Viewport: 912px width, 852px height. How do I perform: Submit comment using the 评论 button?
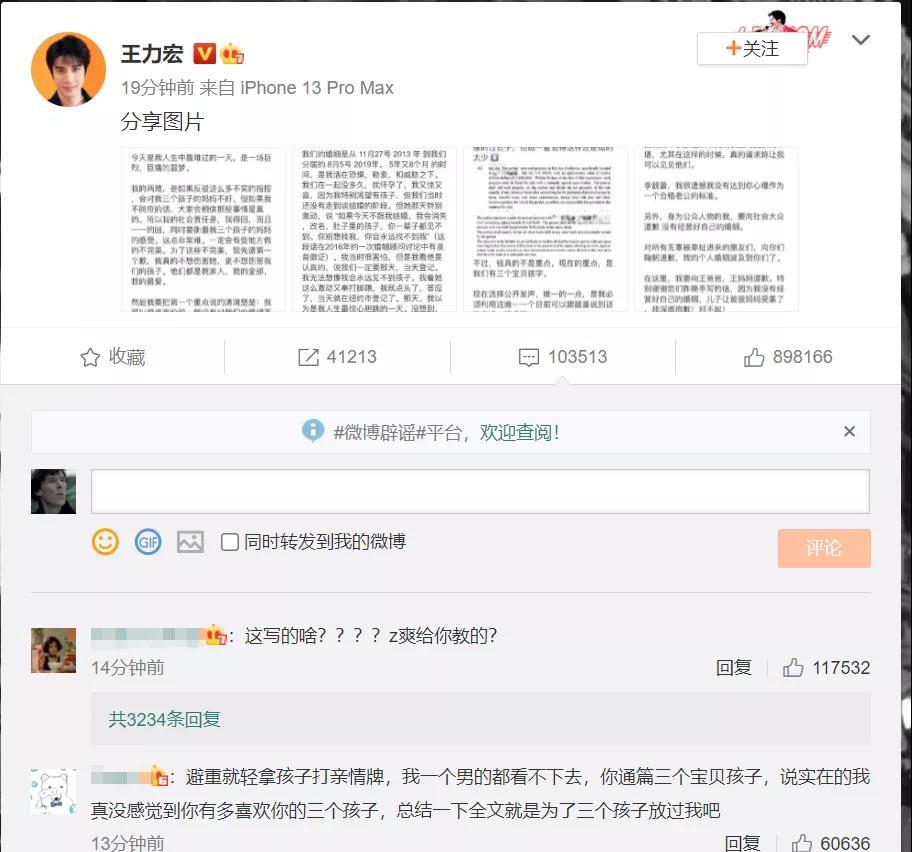point(824,548)
